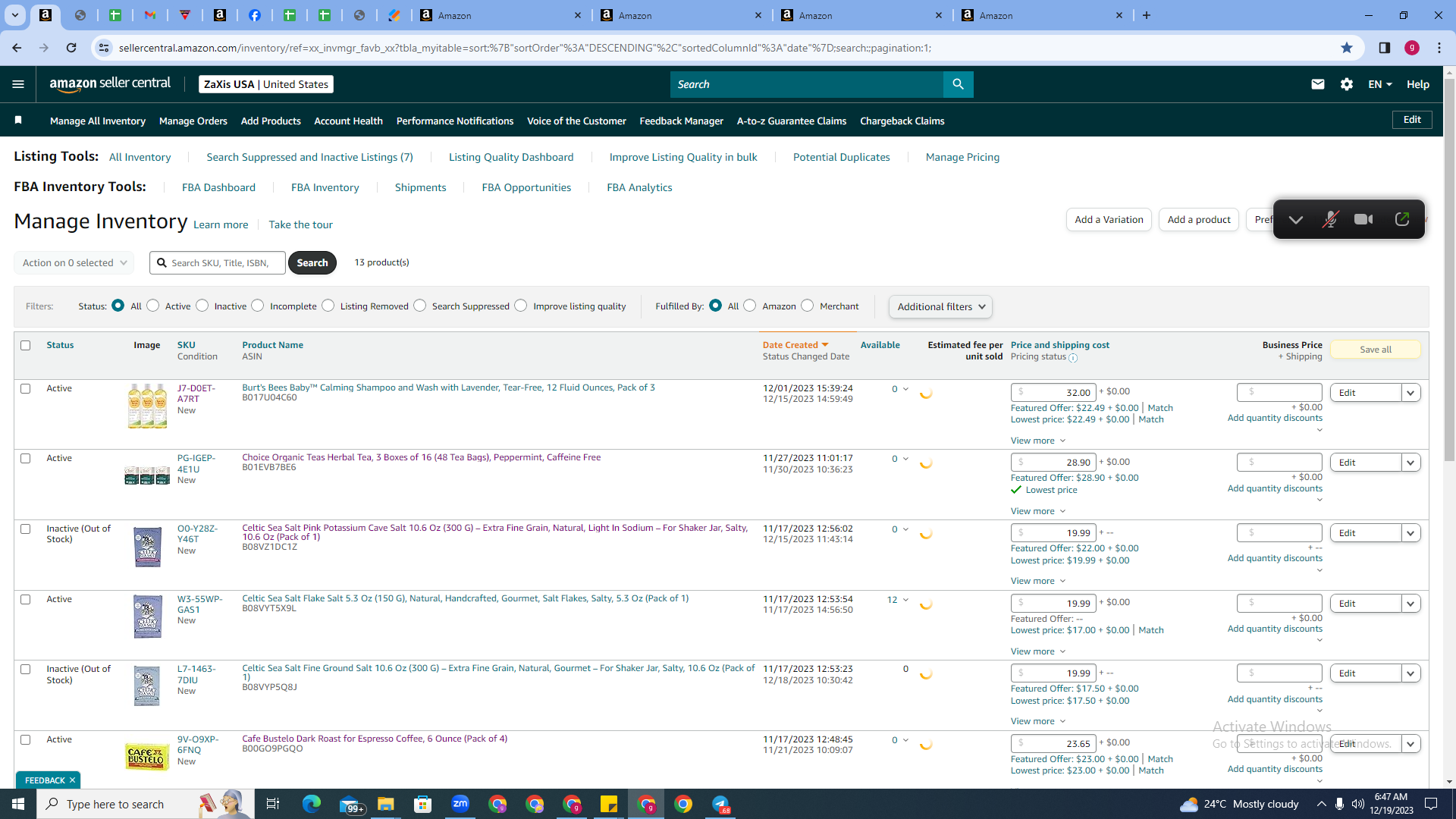Expand View more for Celtic Flake Salt row
1456x819 pixels.
(x=1038, y=651)
